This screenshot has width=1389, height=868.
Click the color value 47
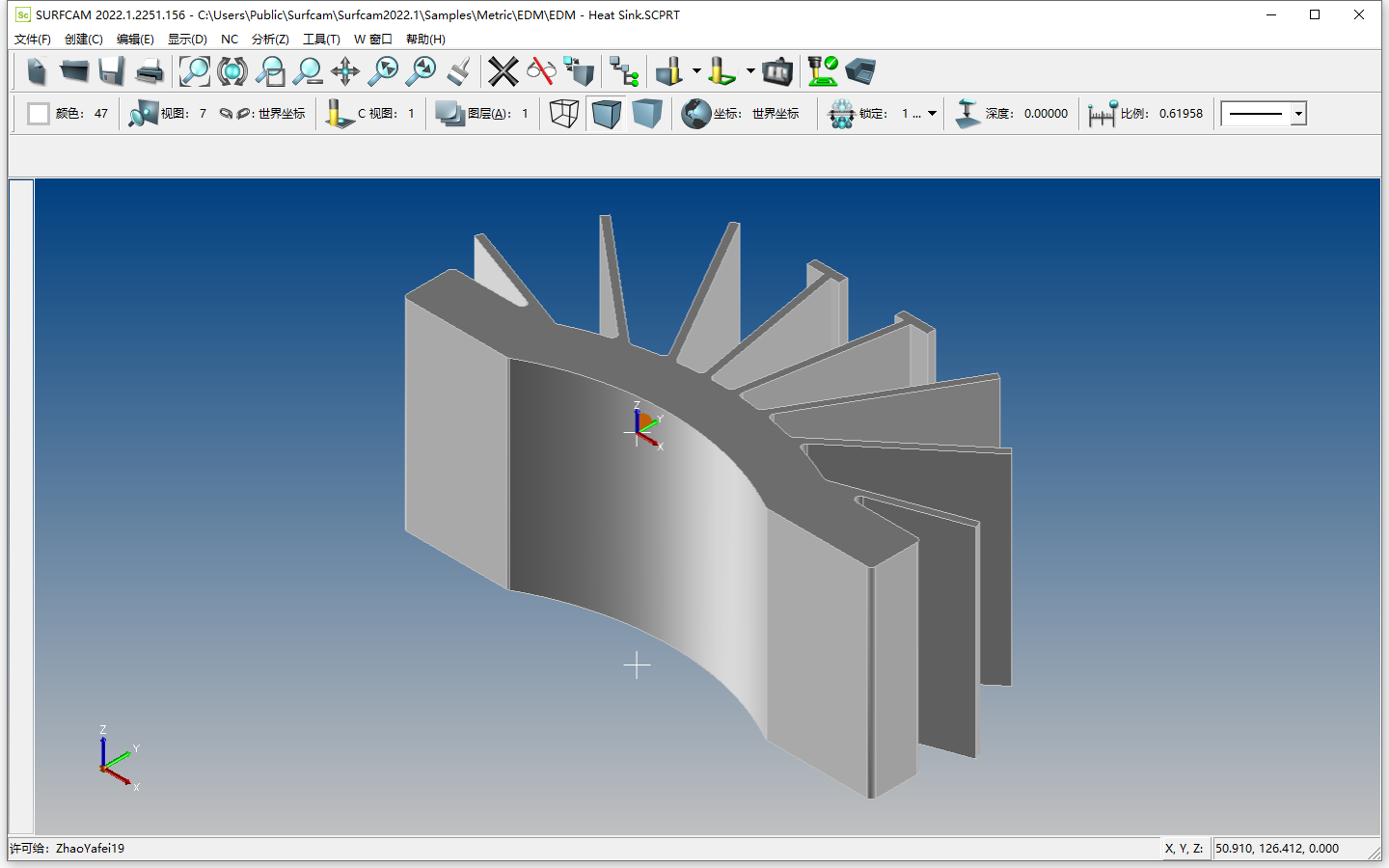pyautogui.click(x=101, y=114)
